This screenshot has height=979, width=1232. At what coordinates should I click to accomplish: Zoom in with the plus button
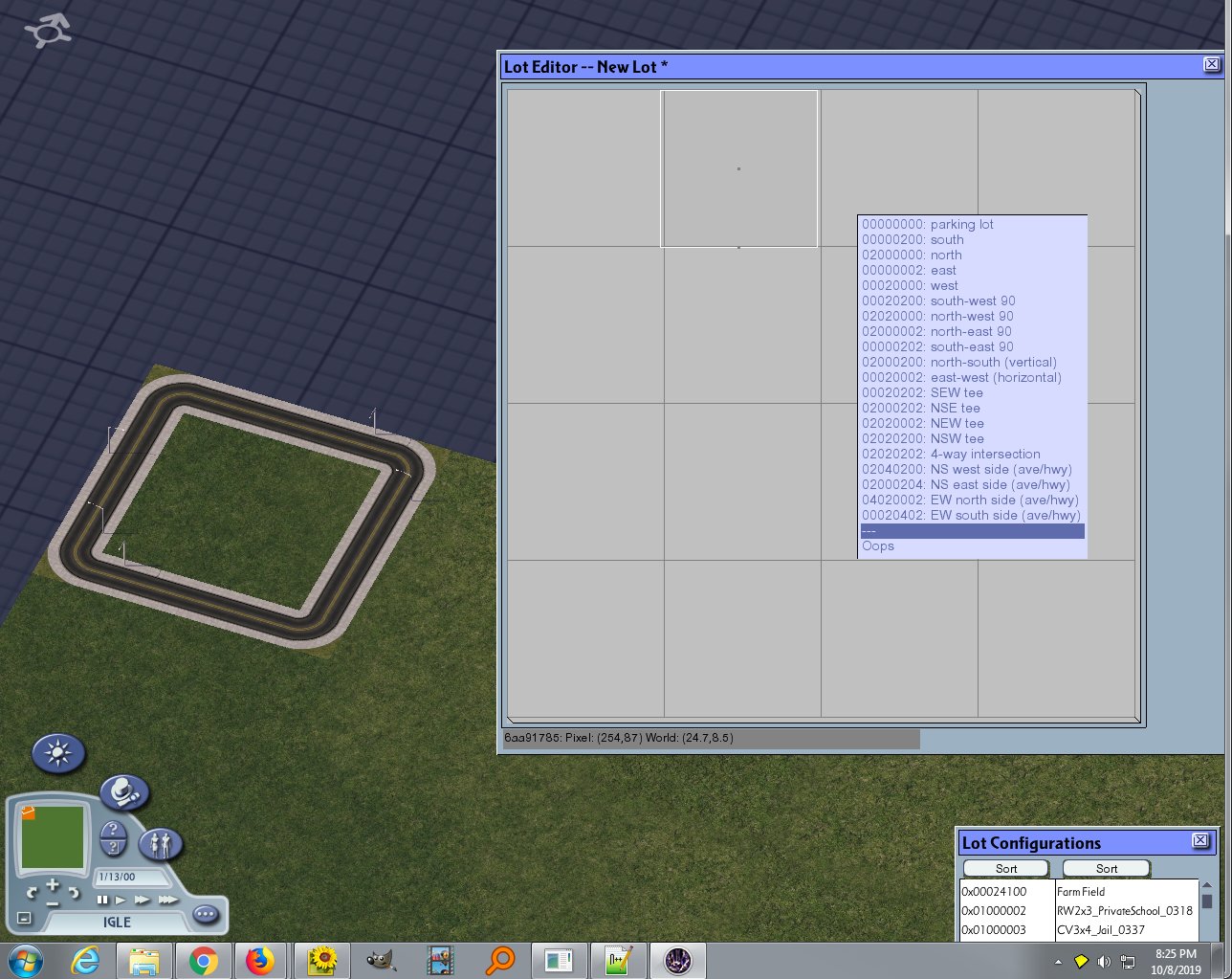(x=53, y=884)
